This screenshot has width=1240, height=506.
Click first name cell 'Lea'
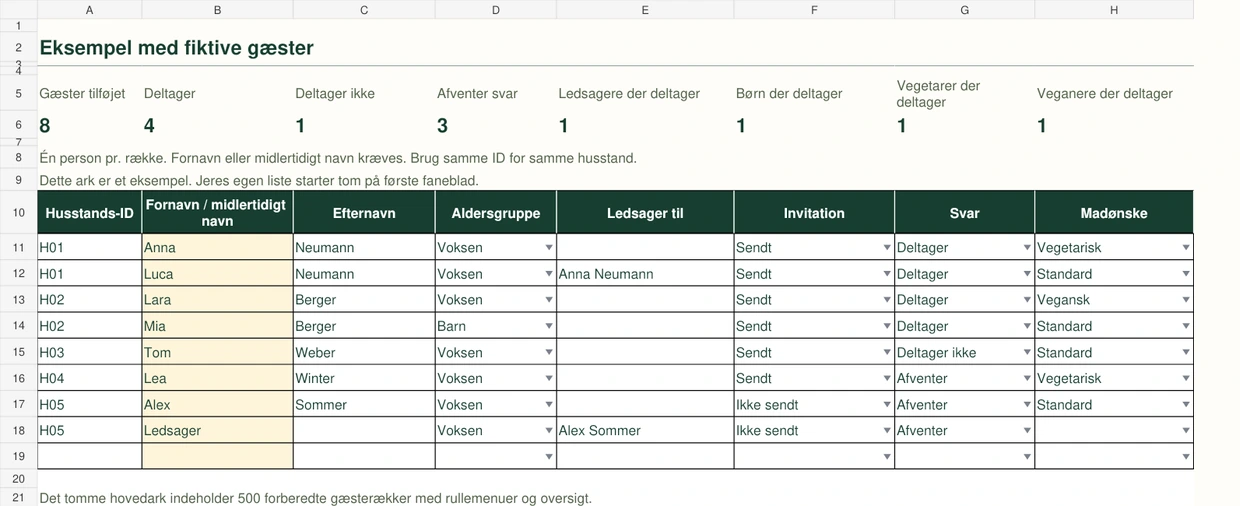(218, 379)
